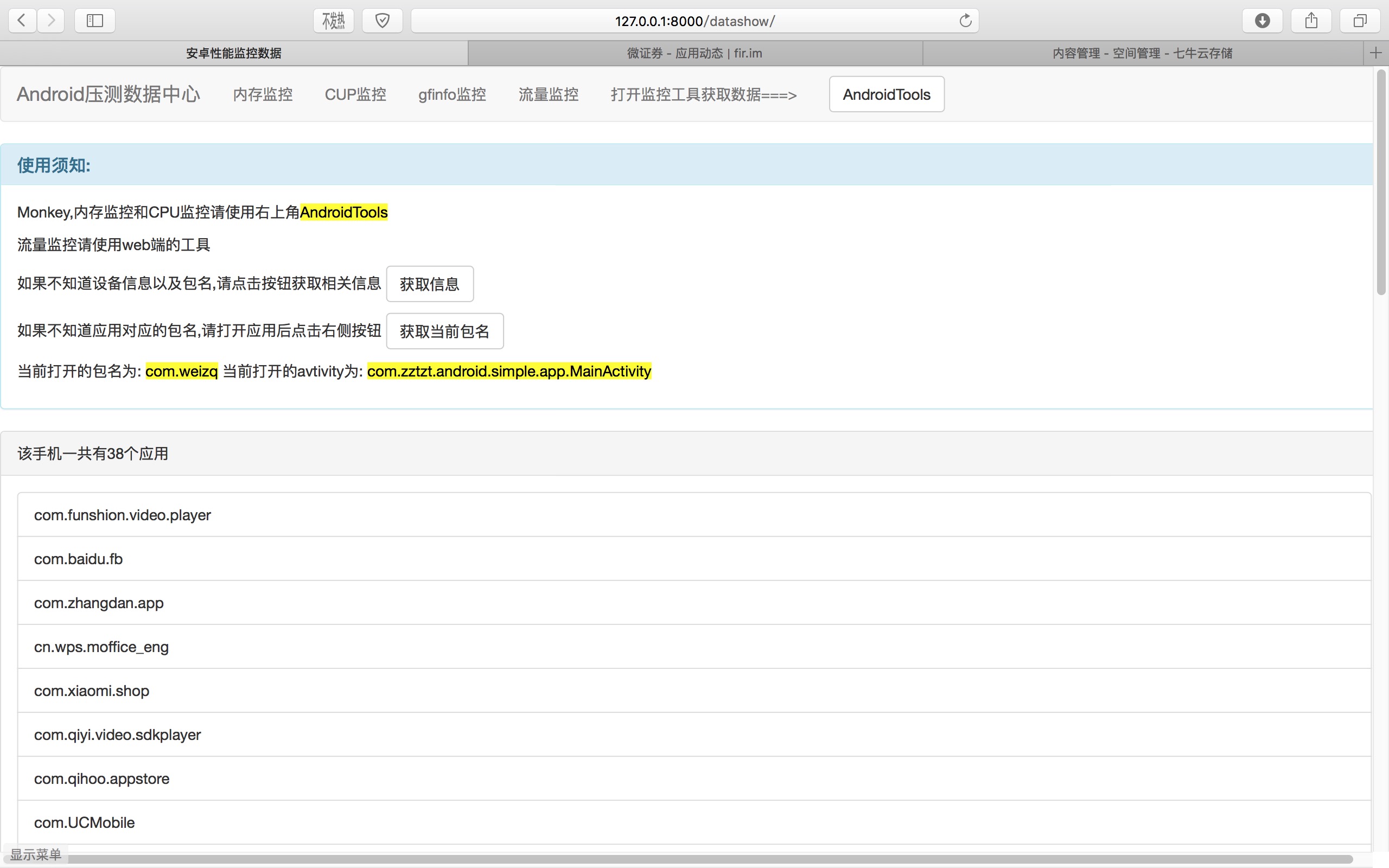The image size is (1389, 868).
Task: Open 内存监控 panel
Action: [263, 93]
